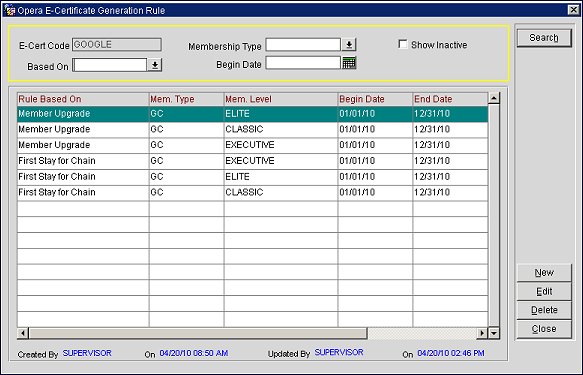Click Created By SUPERVISOR value
Screen dimensions: 583x375
tap(87, 353)
